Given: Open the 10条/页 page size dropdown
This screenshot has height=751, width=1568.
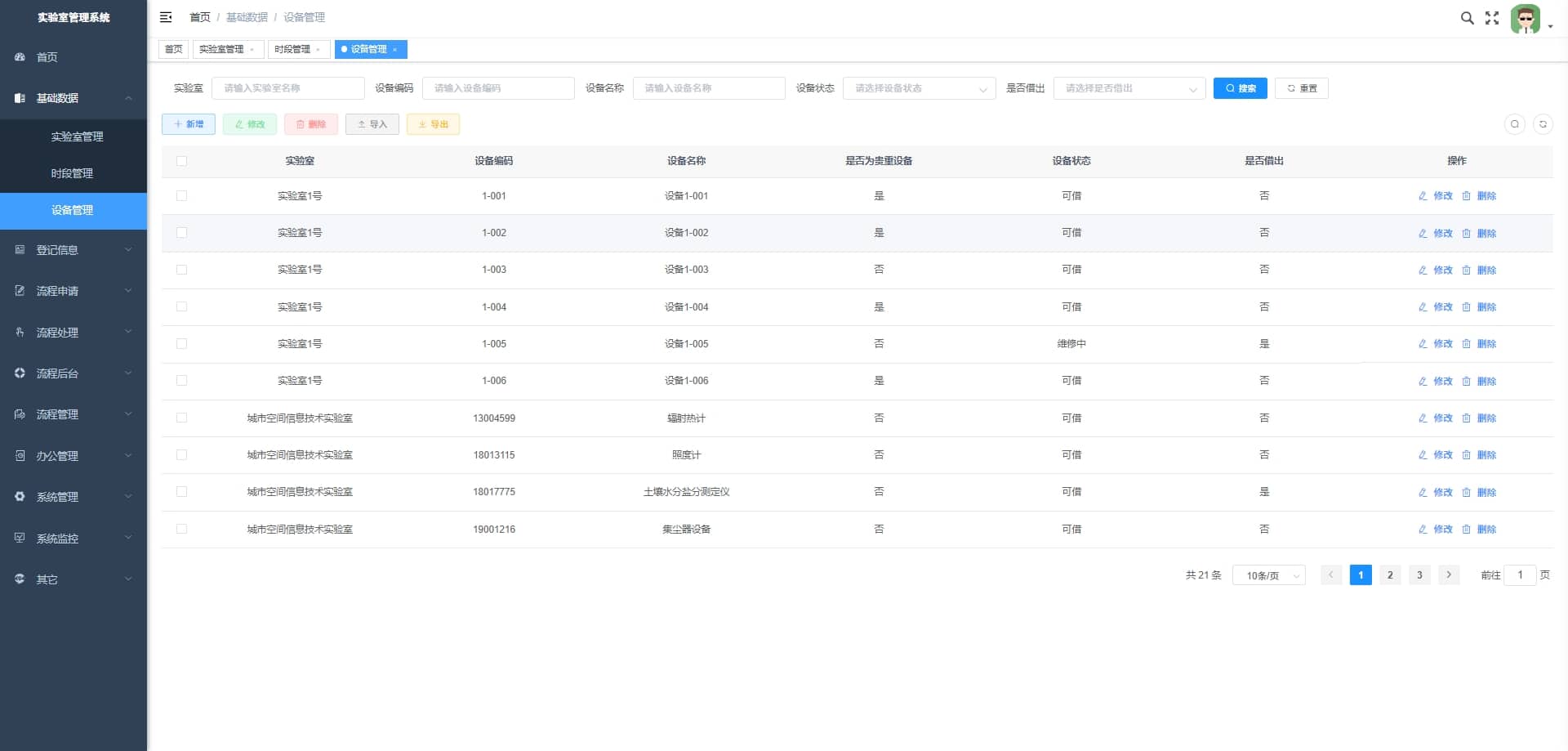Looking at the screenshot, I should coord(1268,575).
